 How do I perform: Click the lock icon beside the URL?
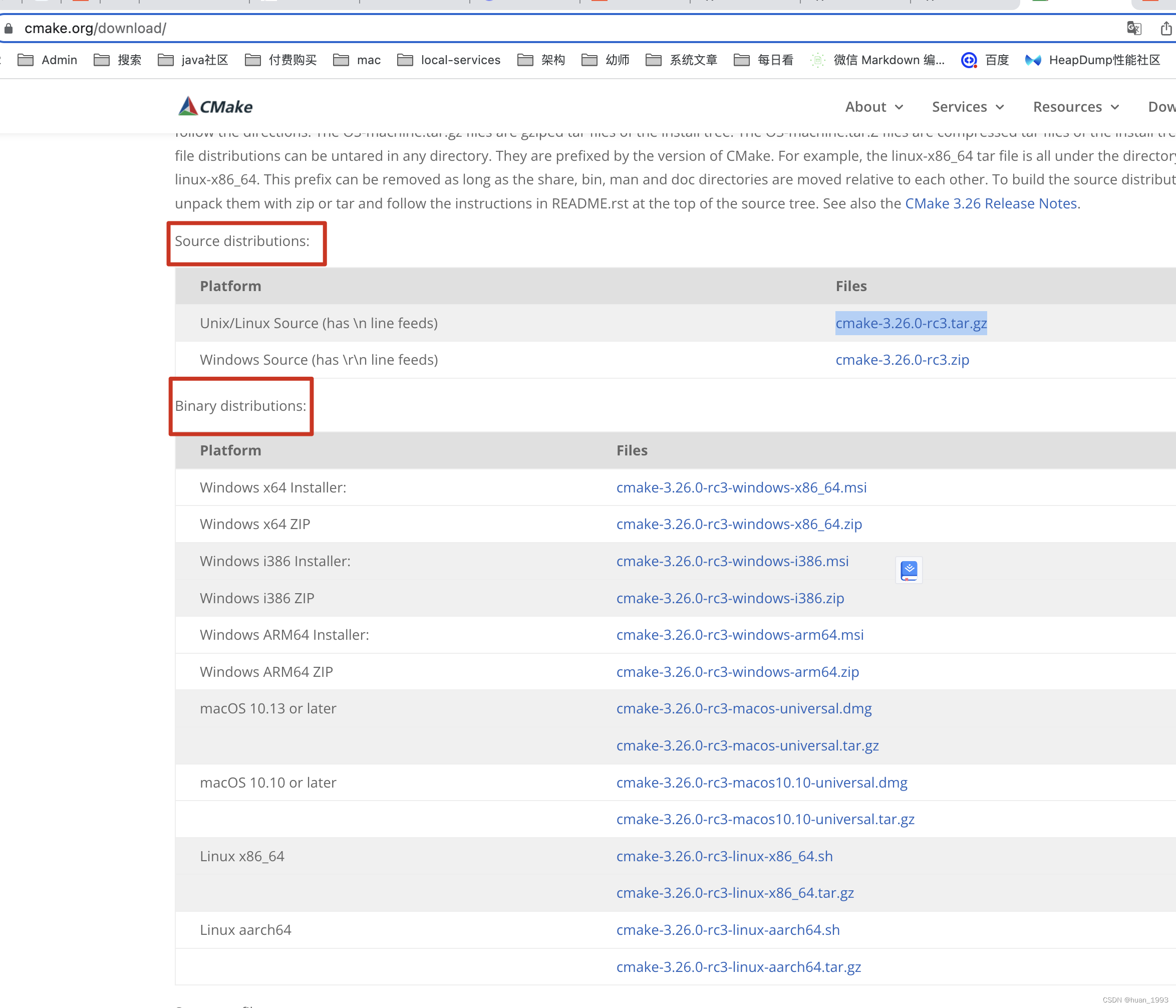pos(9,28)
